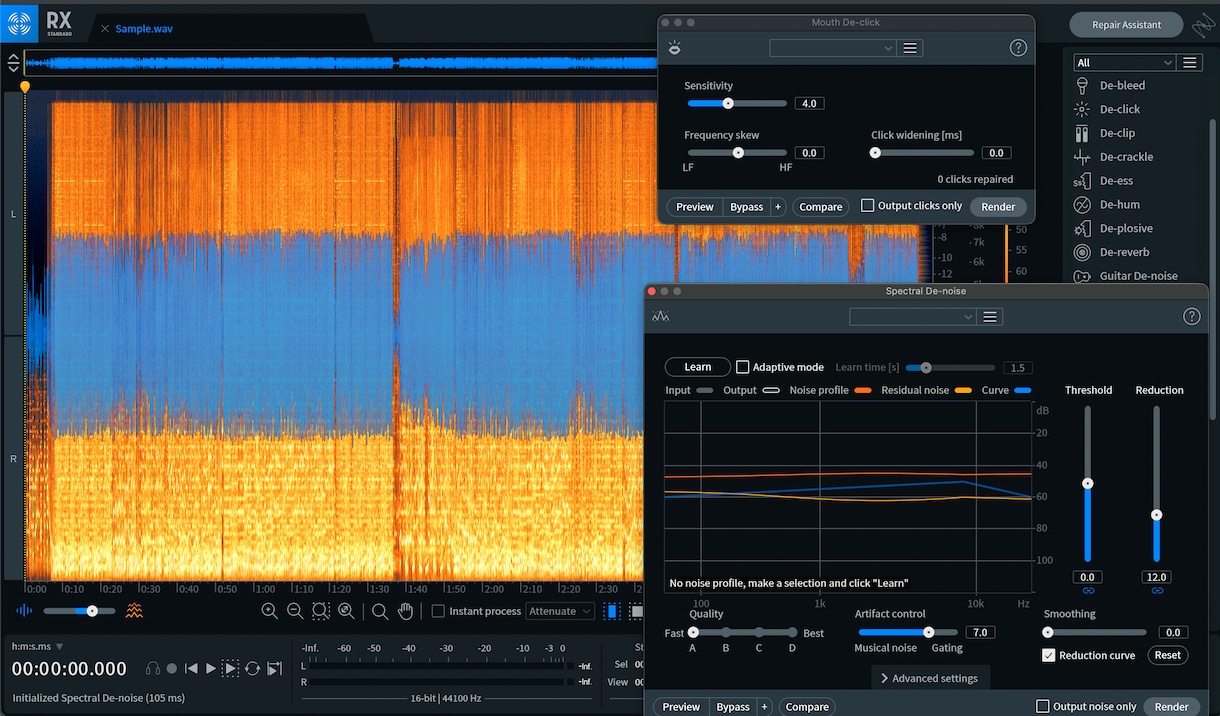Click zoom to selection icon
Screen dimensions: 1220x716
(x=321, y=611)
